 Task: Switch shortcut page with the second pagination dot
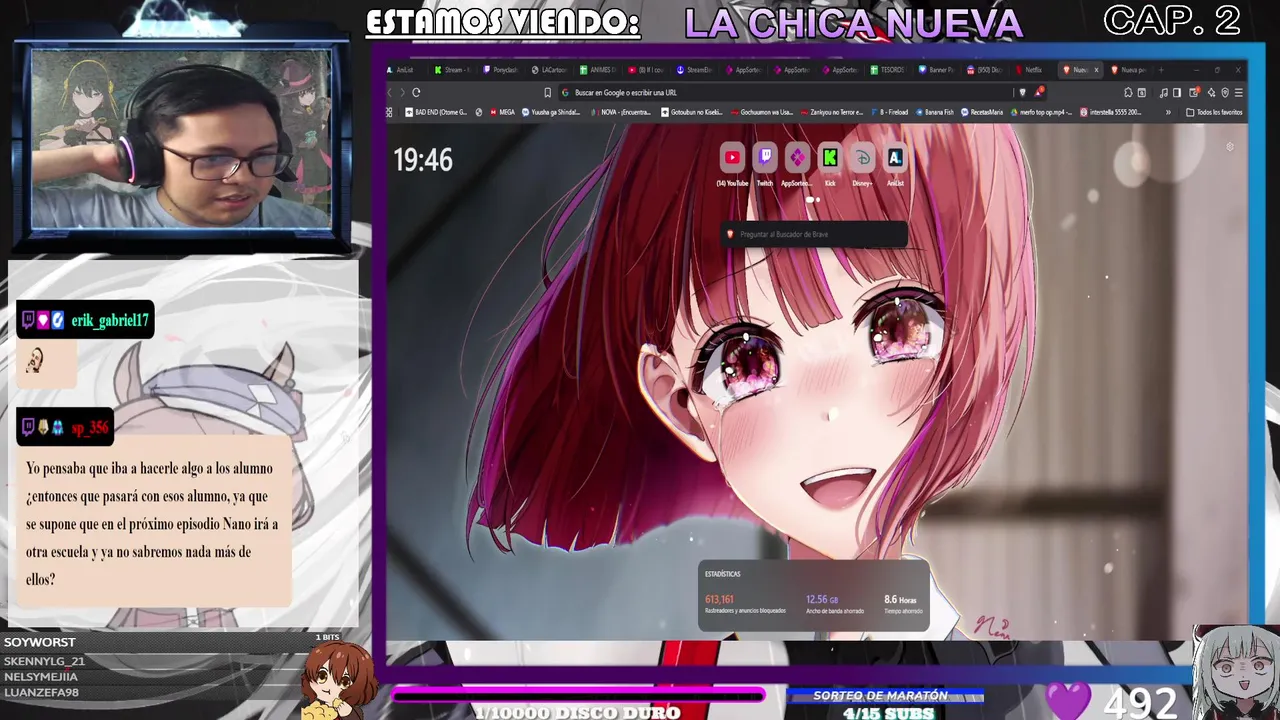point(818,199)
